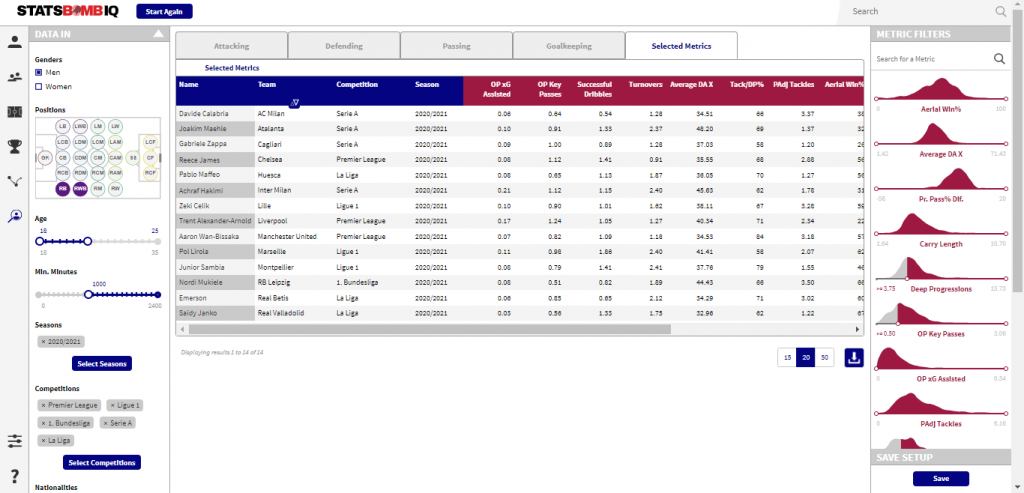1024x493 pixels.
Task: Sort by PAdj Tackles column header
Action: tap(793, 85)
